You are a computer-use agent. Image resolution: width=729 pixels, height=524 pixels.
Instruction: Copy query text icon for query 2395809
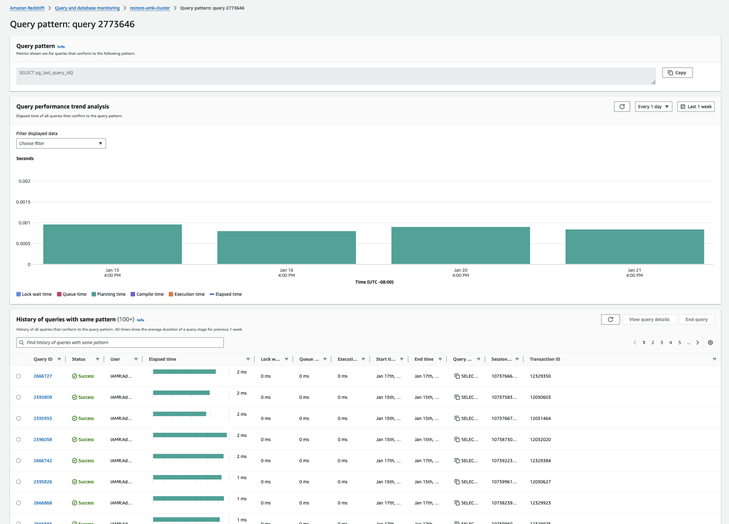pos(457,397)
